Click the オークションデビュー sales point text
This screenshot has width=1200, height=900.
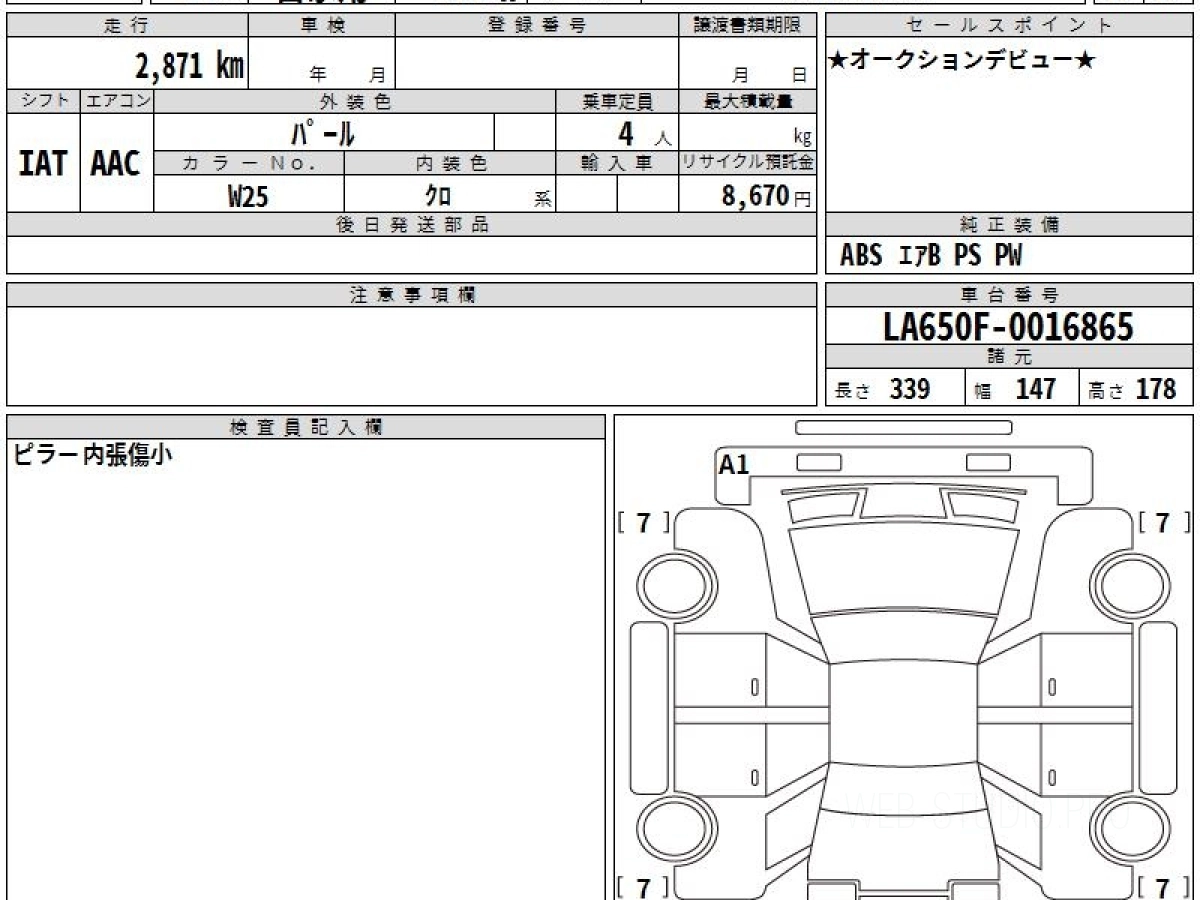[962, 60]
